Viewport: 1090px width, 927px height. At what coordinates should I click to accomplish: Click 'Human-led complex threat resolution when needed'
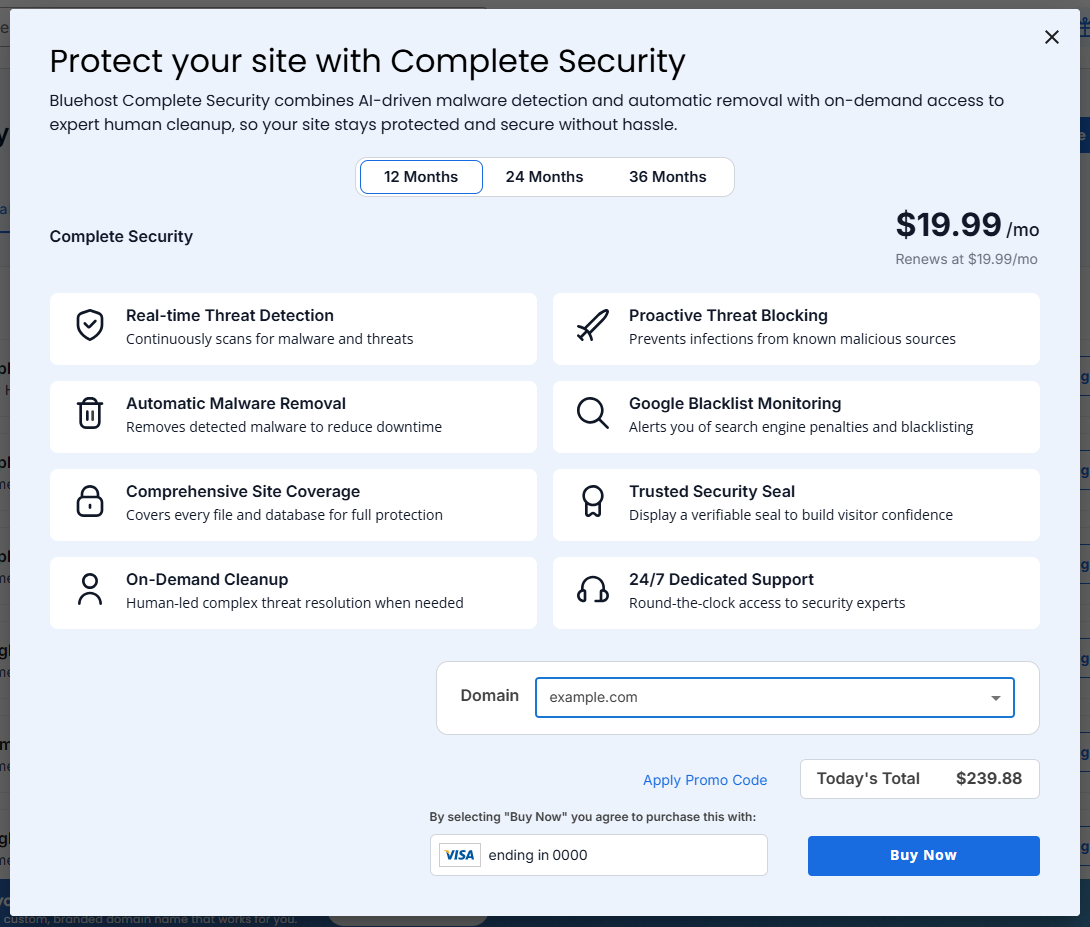click(294, 603)
